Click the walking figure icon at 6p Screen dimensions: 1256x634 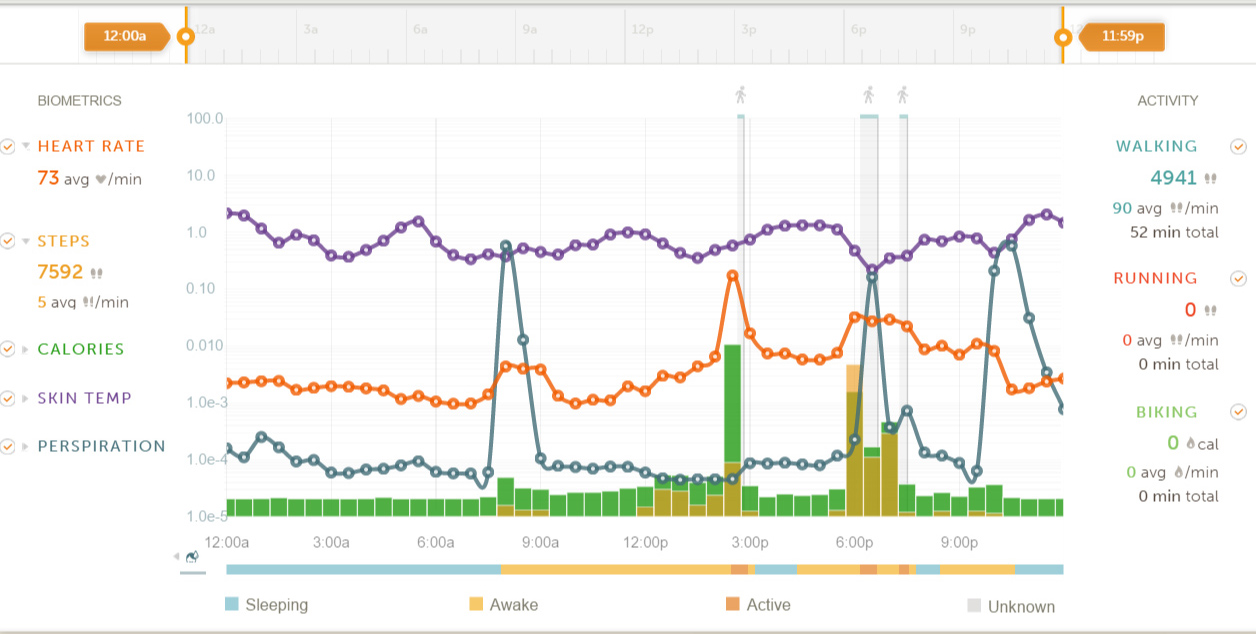coord(868,95)
